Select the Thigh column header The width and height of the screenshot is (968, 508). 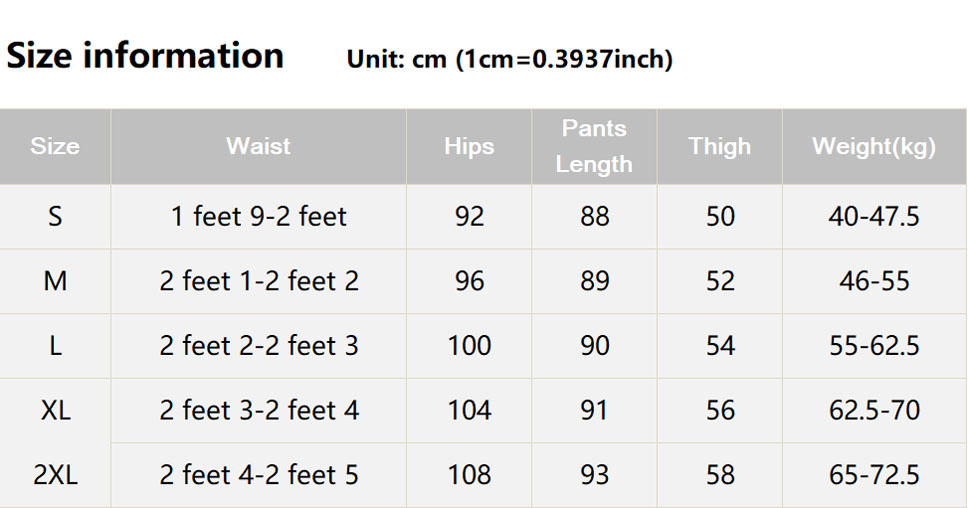[x=720, y=147]
